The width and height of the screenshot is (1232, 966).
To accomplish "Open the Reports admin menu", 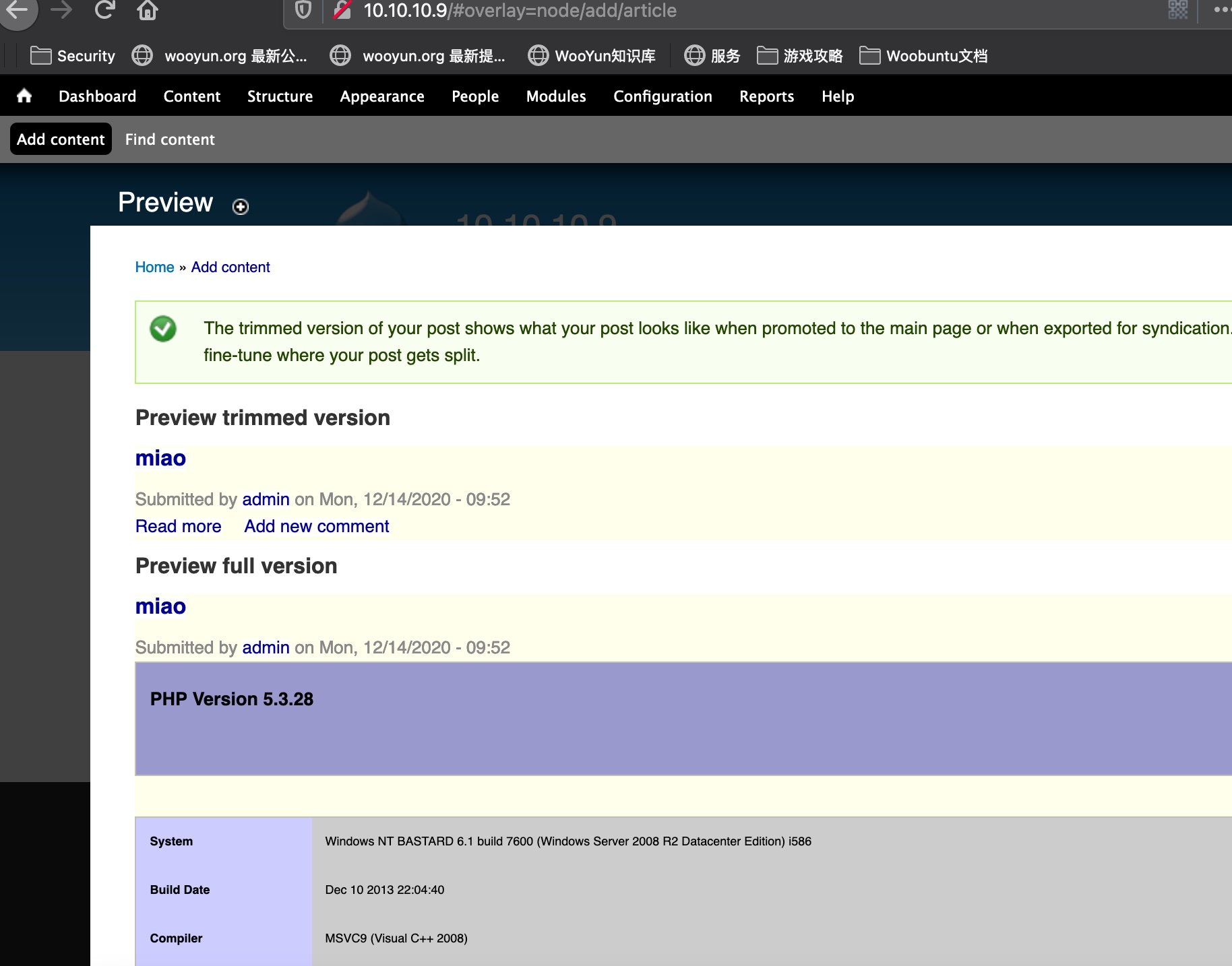I will pyautogui.click(x=766, y=96).
